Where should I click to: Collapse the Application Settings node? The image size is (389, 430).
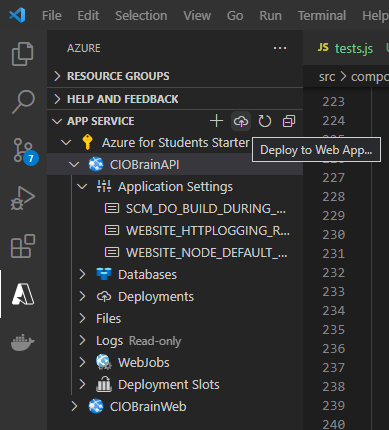click(82, 187)
